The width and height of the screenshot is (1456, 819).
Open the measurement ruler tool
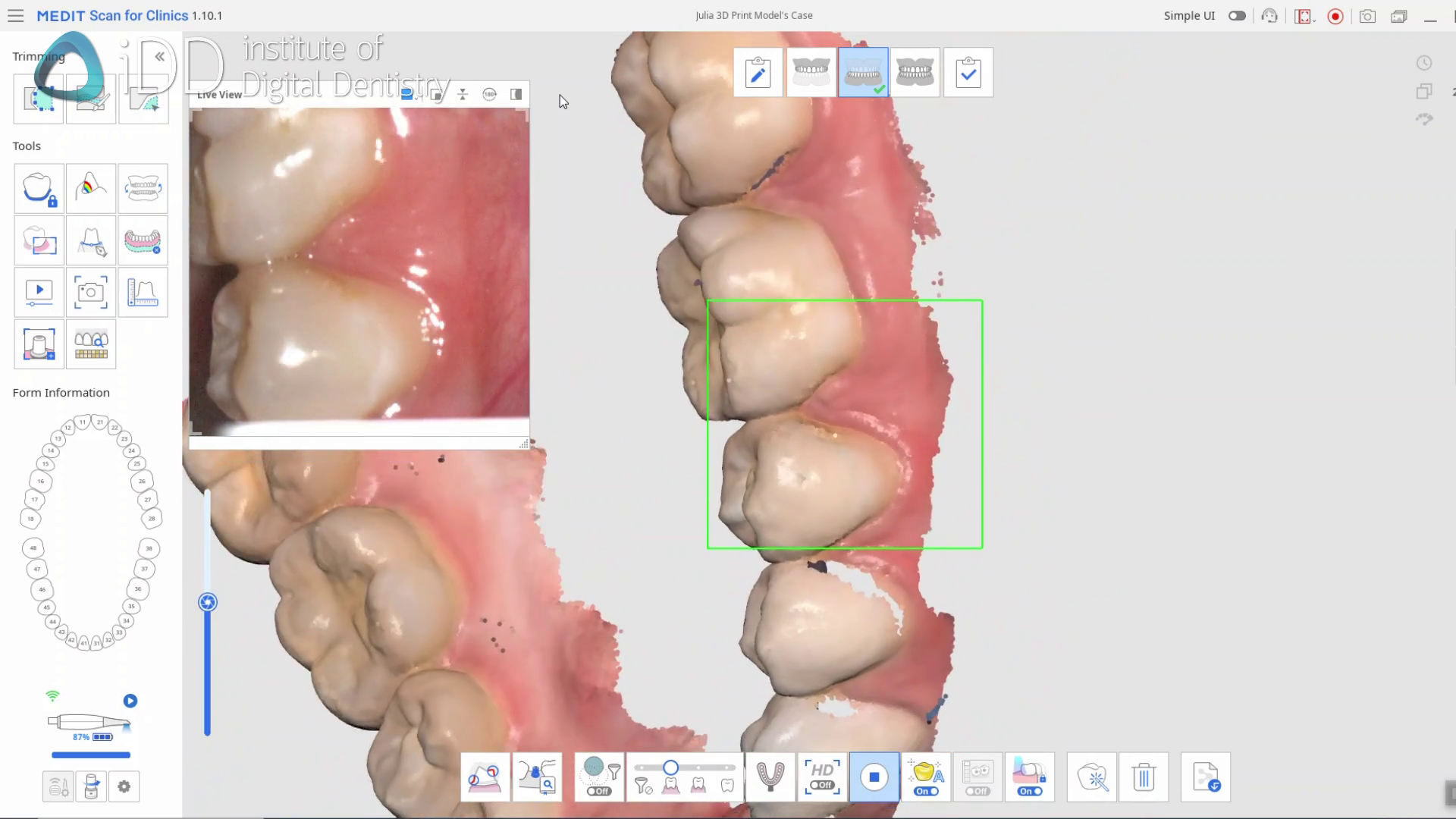pyautogui.click(x=143, y=292)
